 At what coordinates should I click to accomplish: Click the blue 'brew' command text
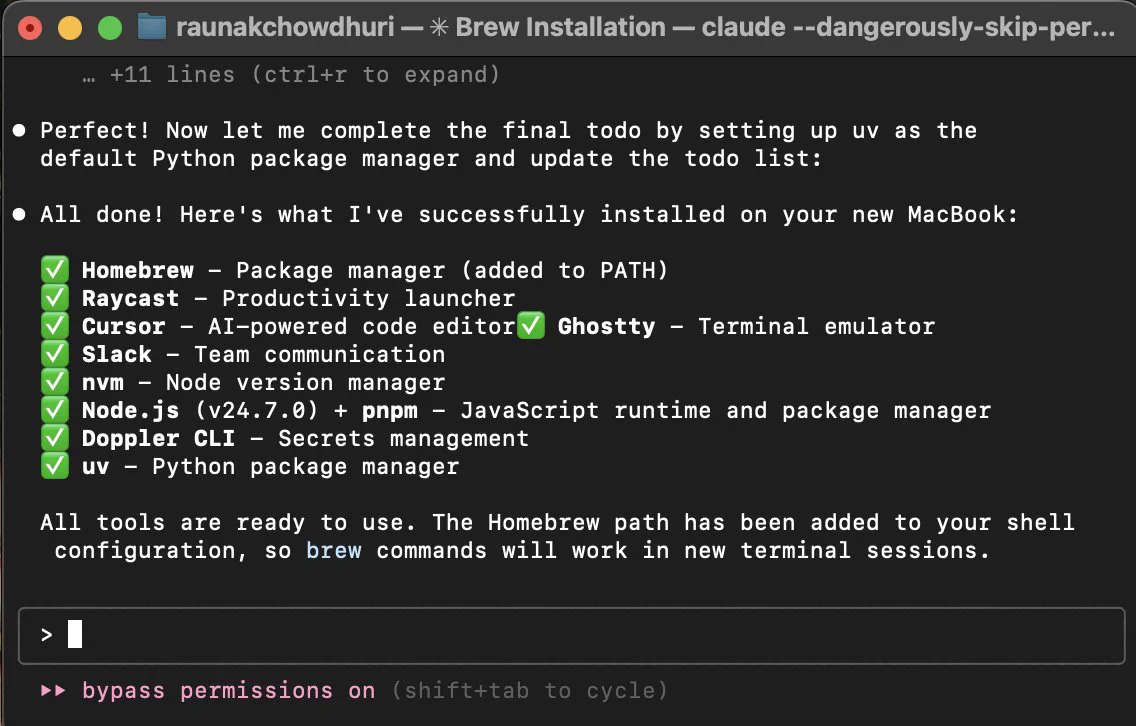333,550
